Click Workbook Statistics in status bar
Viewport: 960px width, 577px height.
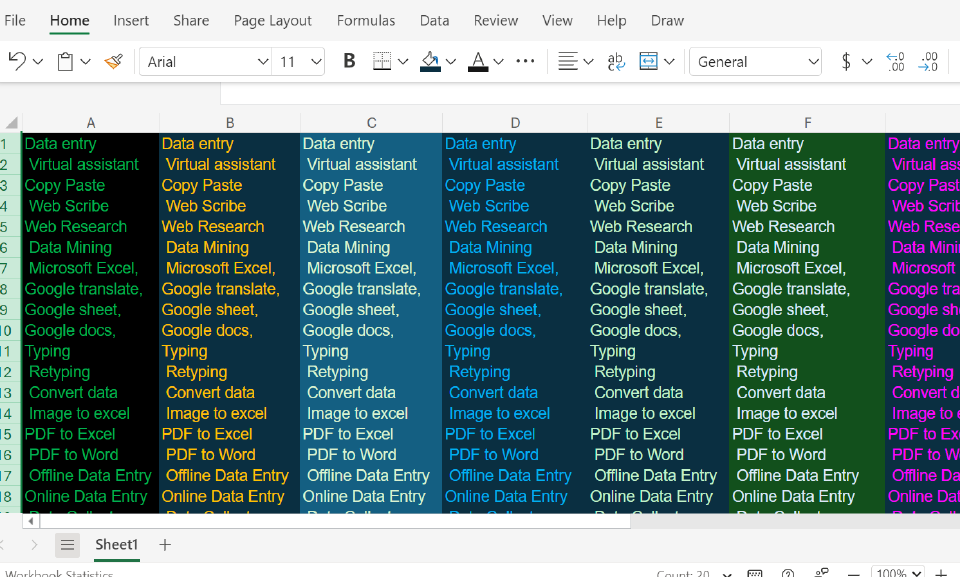pos(59,573)
